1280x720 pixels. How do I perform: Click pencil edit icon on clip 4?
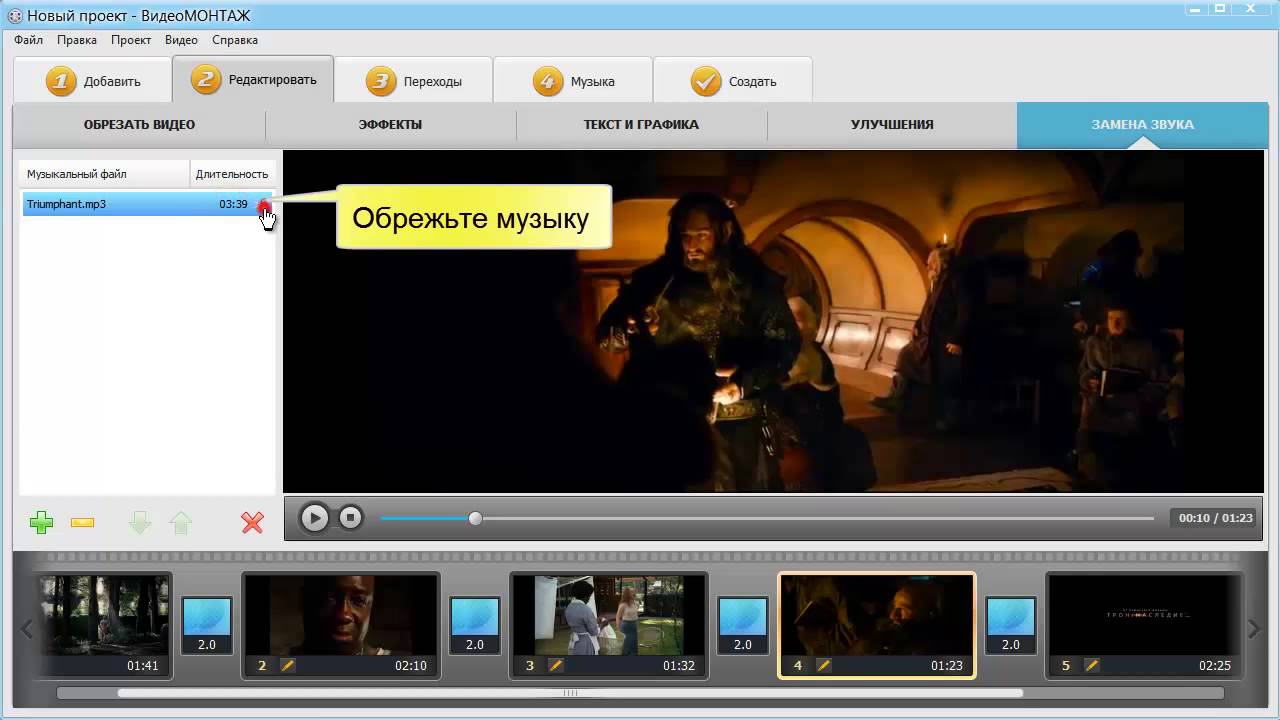824,665
